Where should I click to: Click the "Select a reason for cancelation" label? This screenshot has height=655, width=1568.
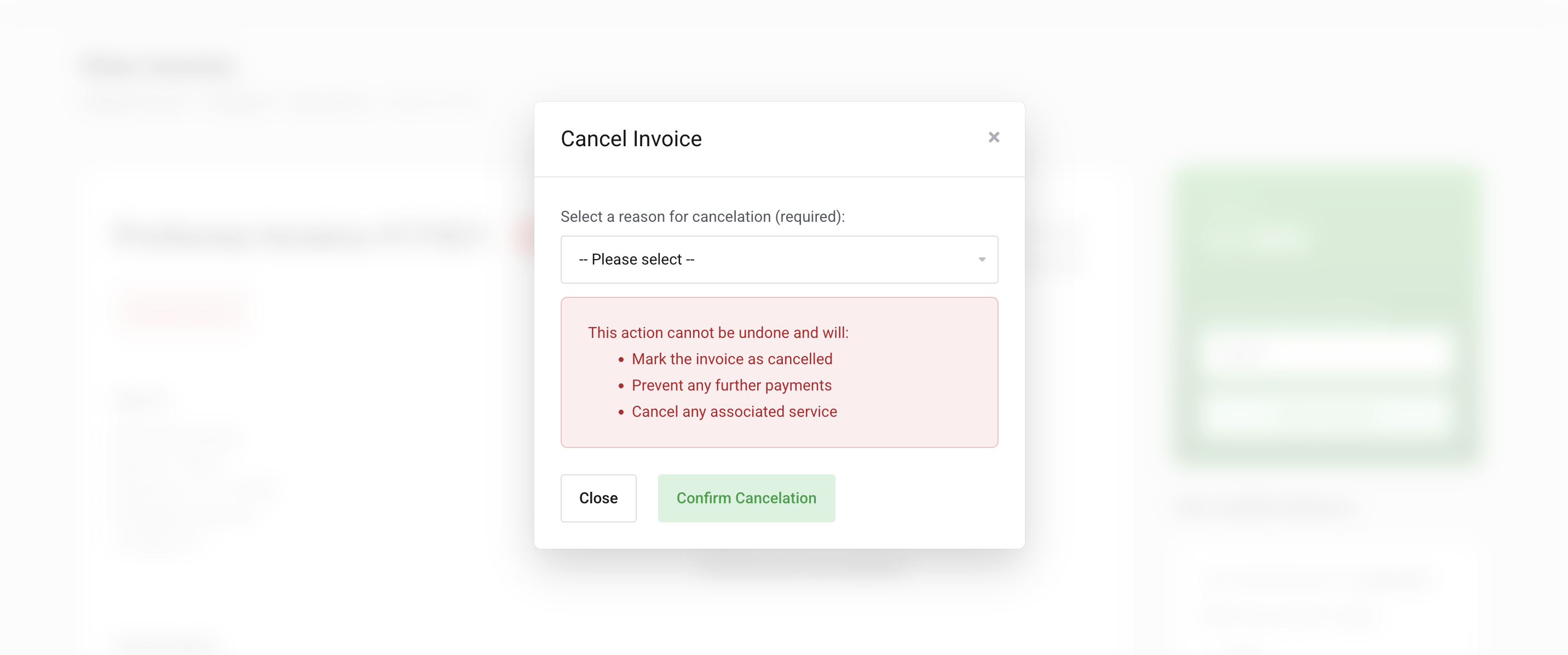click(x=702, y=217)
